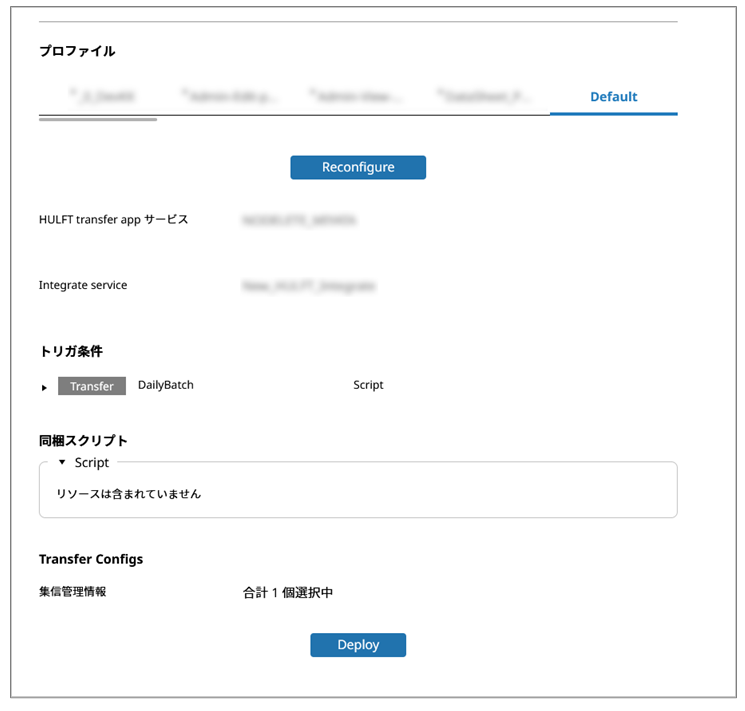Click the HULFT transfer app service value

[x=299, y=219]
